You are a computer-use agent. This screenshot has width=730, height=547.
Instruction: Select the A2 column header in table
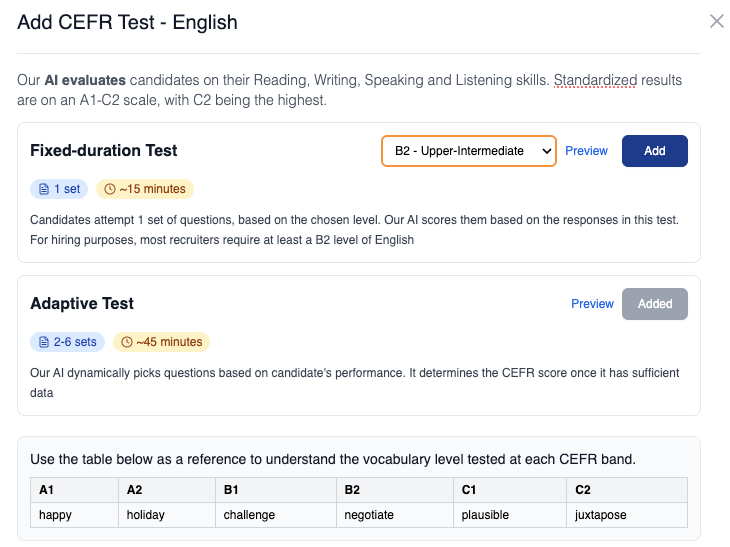(135, 490)
